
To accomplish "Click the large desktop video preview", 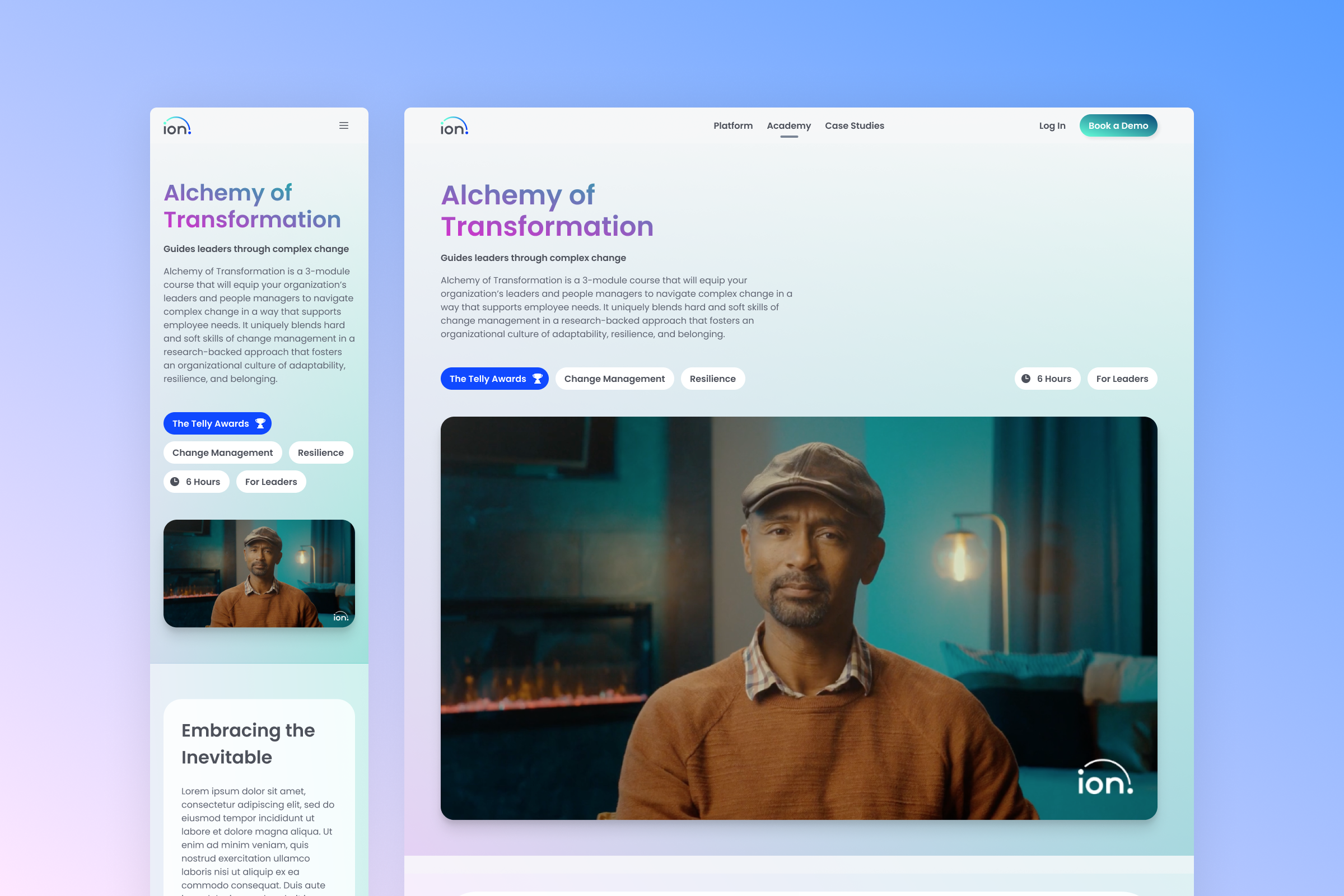I will coord(799,618).
